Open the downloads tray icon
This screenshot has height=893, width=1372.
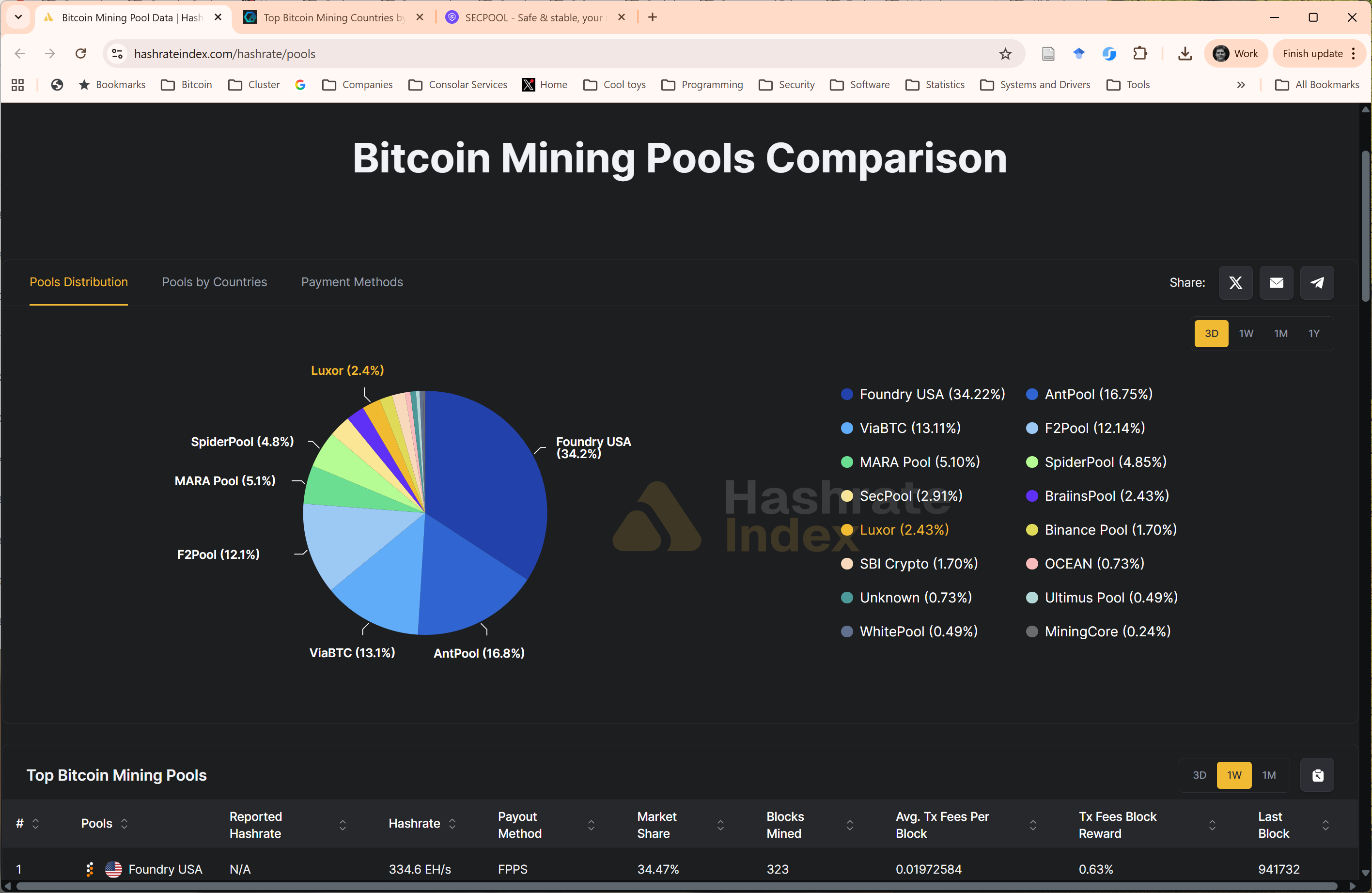(x=1185, y=54)
